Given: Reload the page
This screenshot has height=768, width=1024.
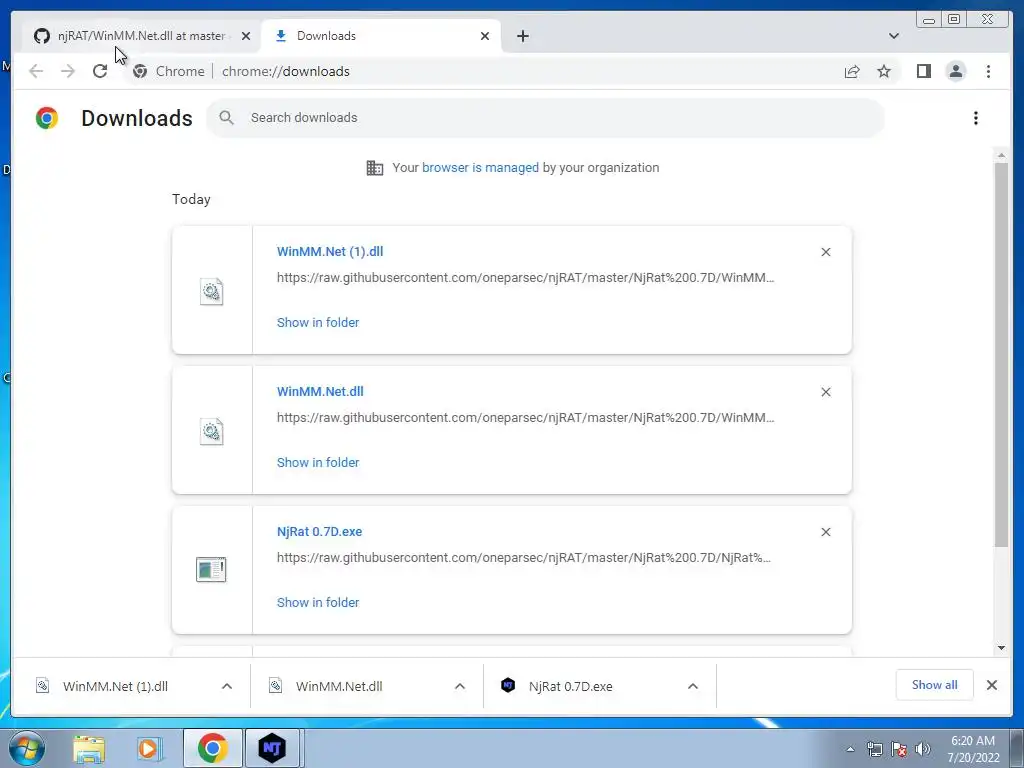Looking at the screenshot, I should coord(100,71).
